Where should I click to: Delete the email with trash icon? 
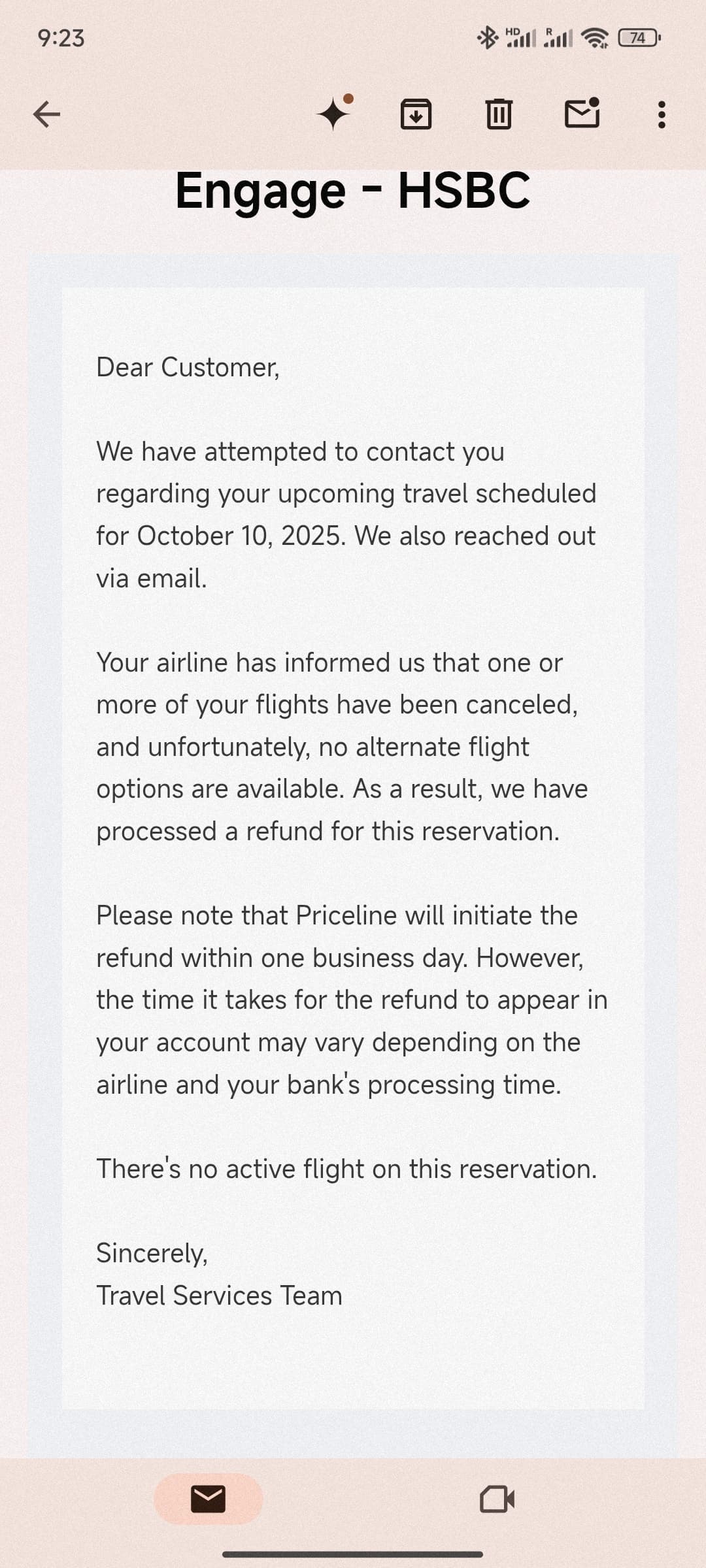[x=499, y=114]
